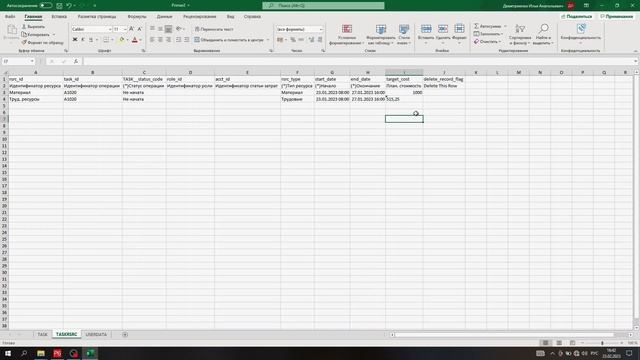Click the add new sheet plus button

125,334
